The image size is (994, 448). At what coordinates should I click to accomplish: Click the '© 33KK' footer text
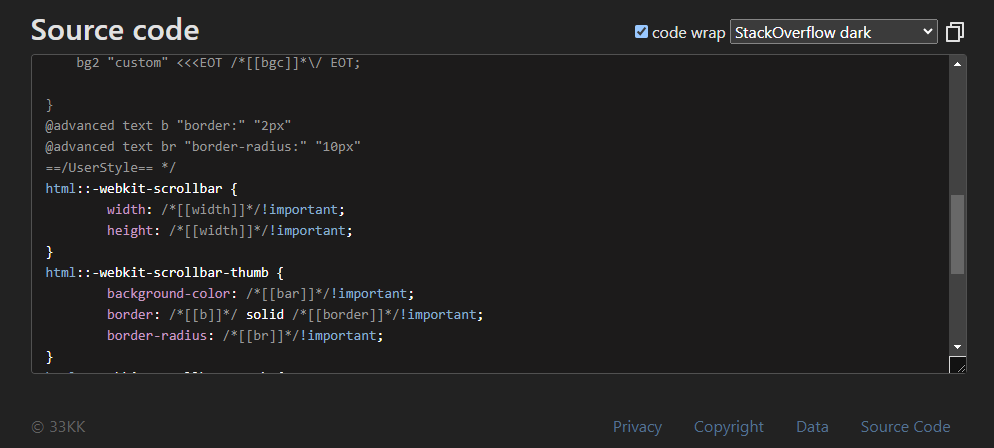[x=58, y=426]
